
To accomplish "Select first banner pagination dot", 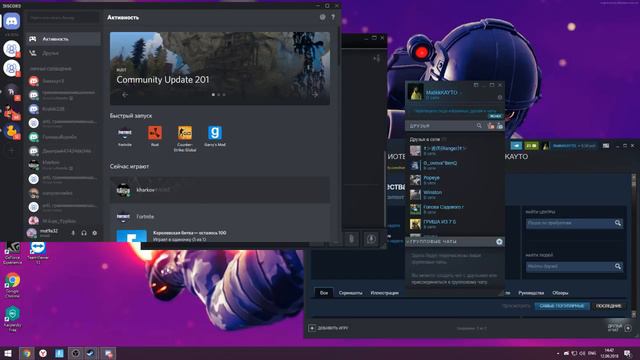I will click(213, 95).
